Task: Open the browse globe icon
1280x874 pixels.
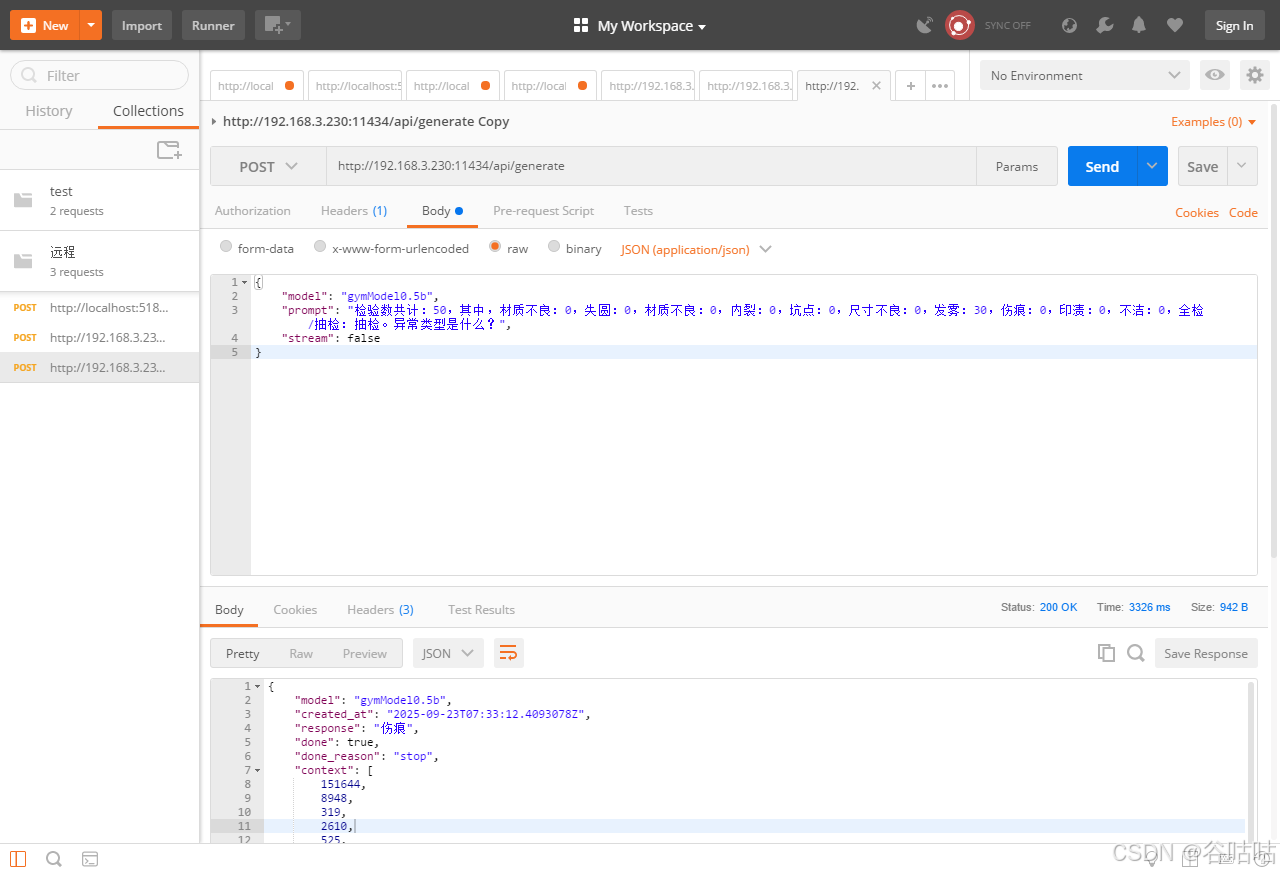Action: (1069, 26)
